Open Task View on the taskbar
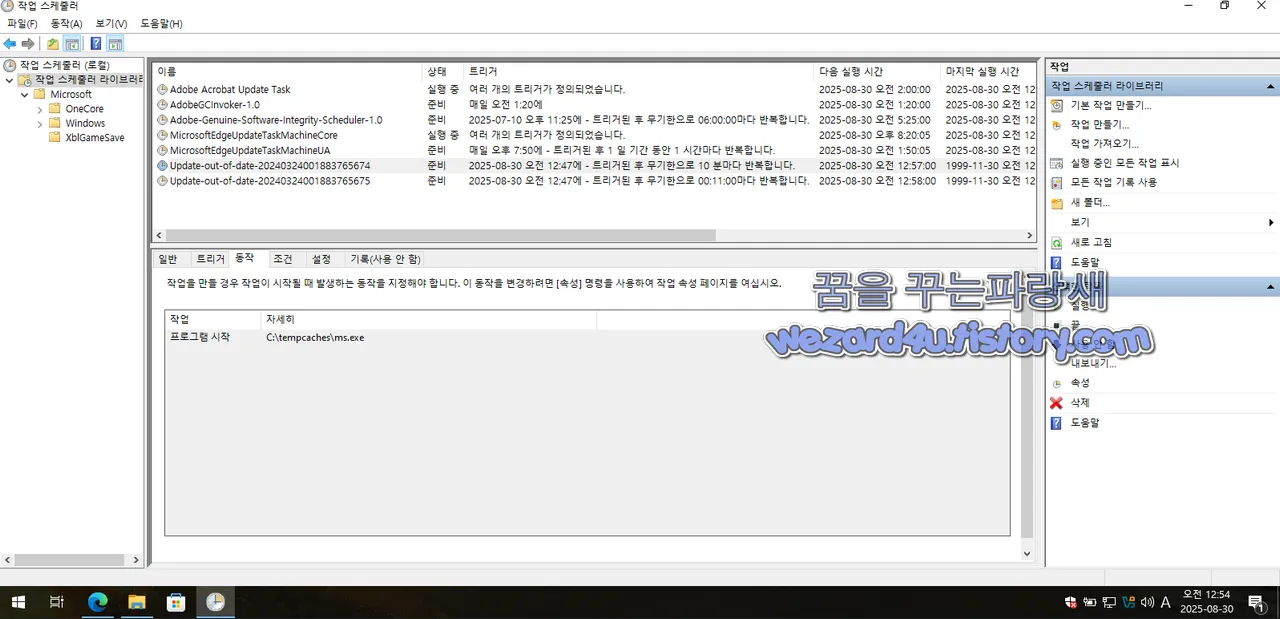The width and height of the screenshot is (1280, 619). pos(57,602)
